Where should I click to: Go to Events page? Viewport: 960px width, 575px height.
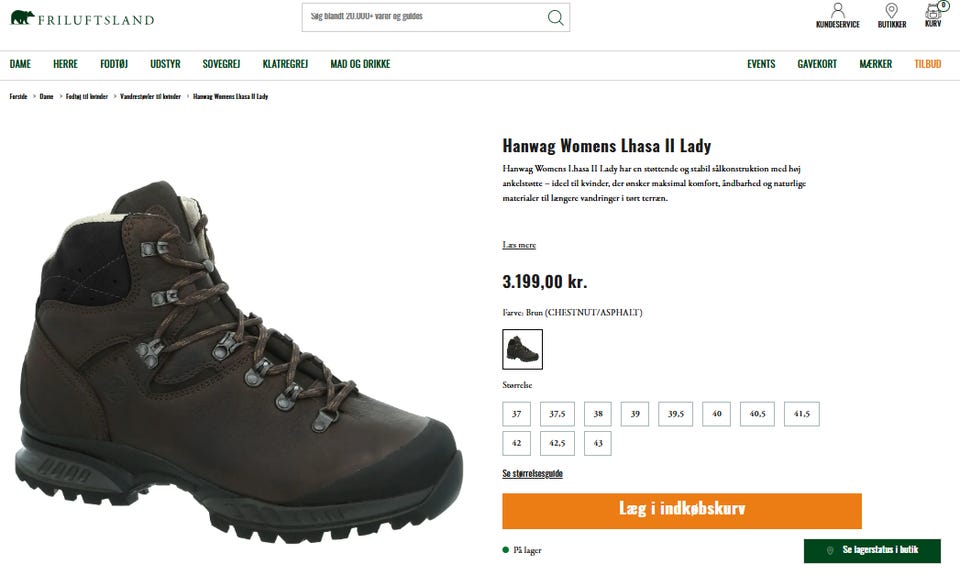[761, 64]
